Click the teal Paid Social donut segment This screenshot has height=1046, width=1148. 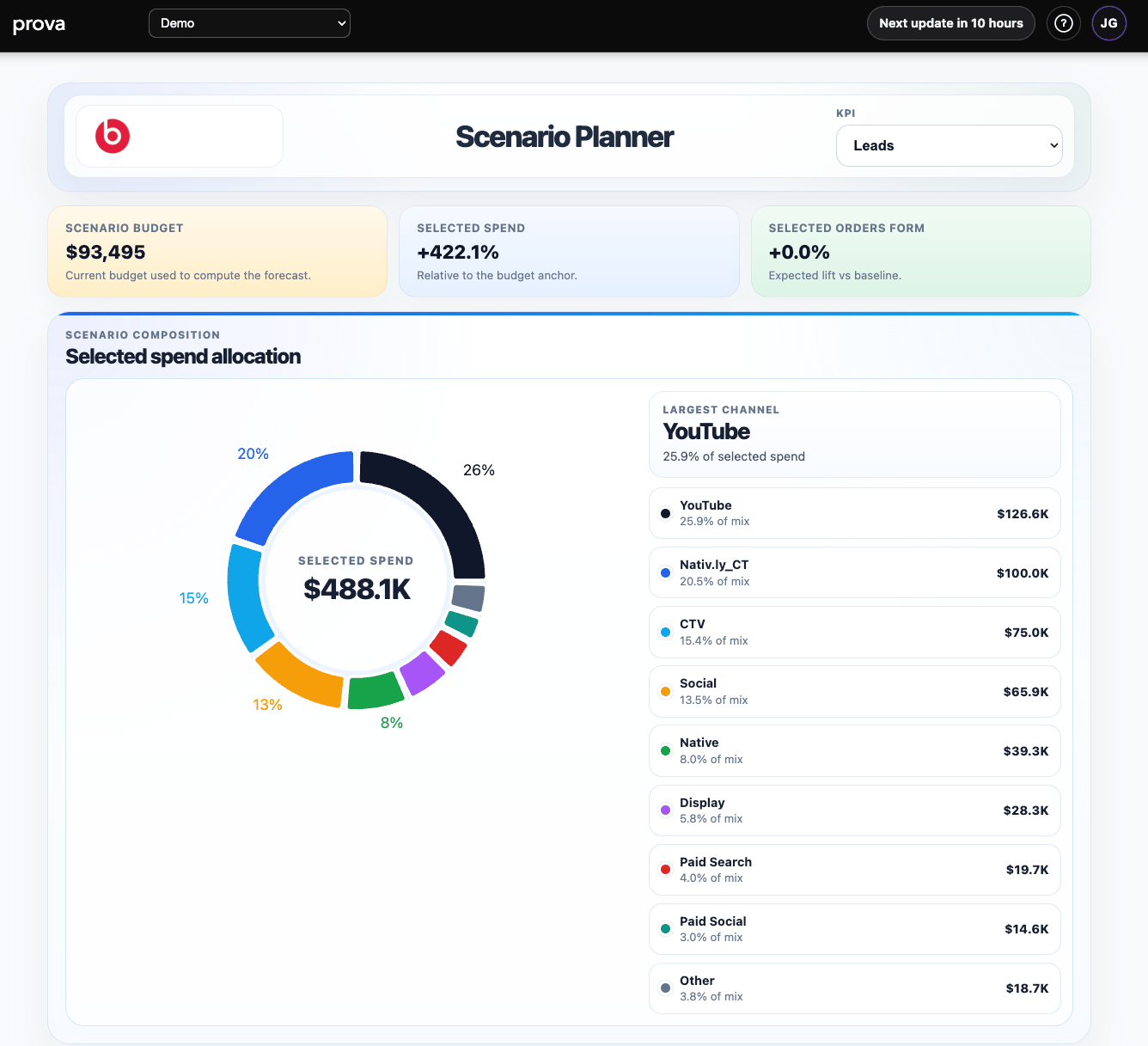point(461,623)
